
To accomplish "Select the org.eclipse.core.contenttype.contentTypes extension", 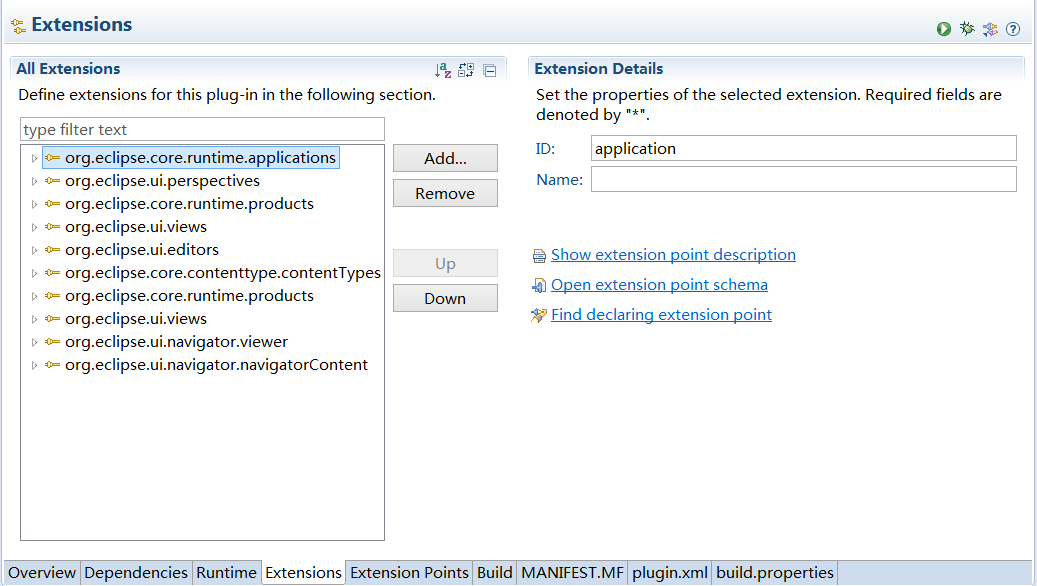I will [222, 272].
